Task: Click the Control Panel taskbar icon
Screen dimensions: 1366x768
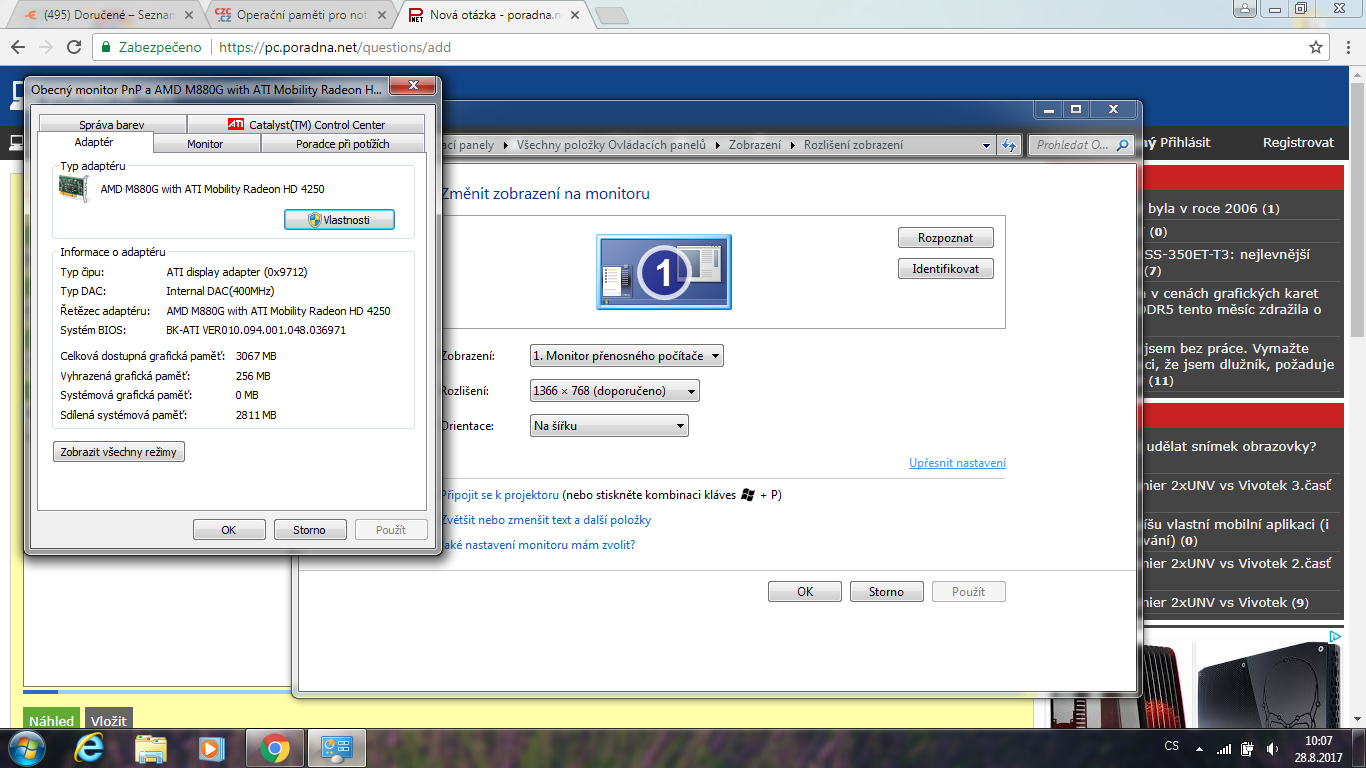Action: coord(335,748)
